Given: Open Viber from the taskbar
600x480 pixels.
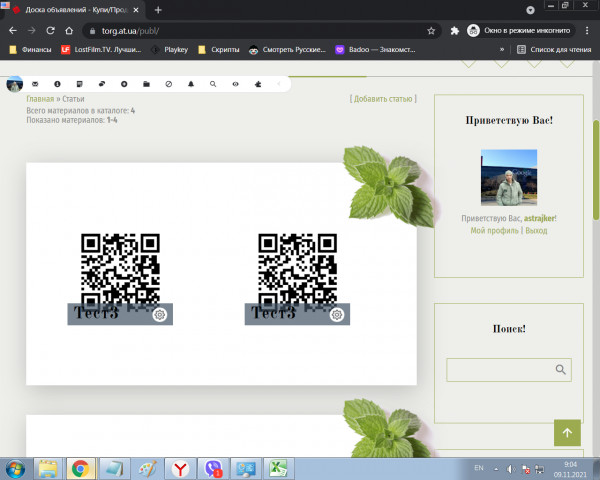Looking at the screenshot, I should point(213,469).
